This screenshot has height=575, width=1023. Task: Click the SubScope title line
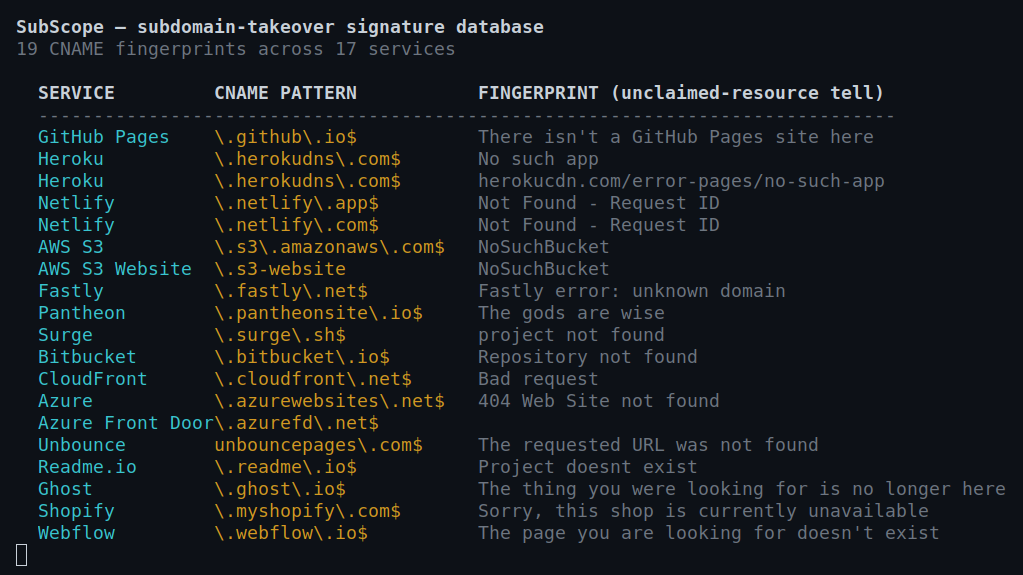pos(280,27)
